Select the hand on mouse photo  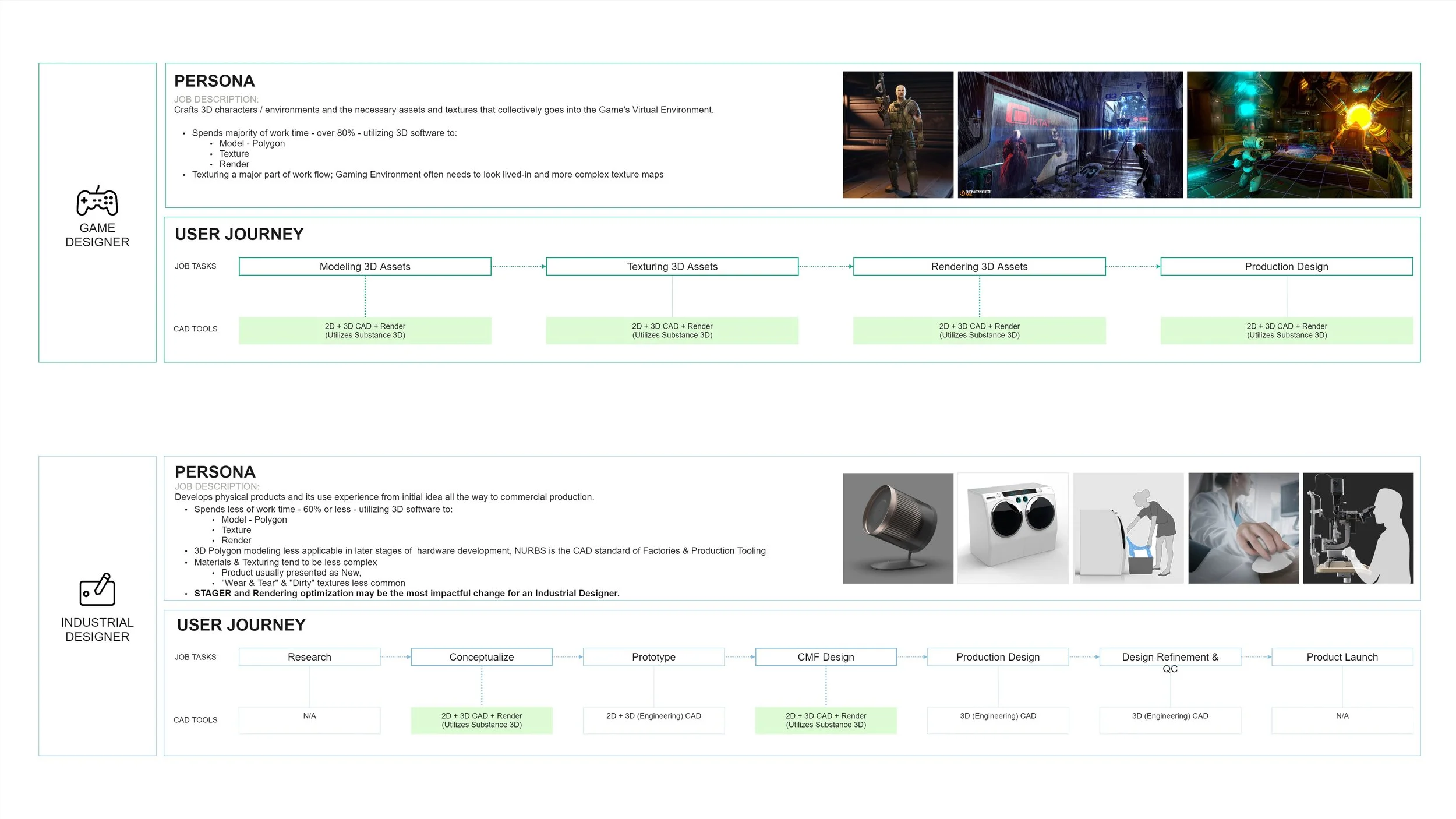(1243, 528)
